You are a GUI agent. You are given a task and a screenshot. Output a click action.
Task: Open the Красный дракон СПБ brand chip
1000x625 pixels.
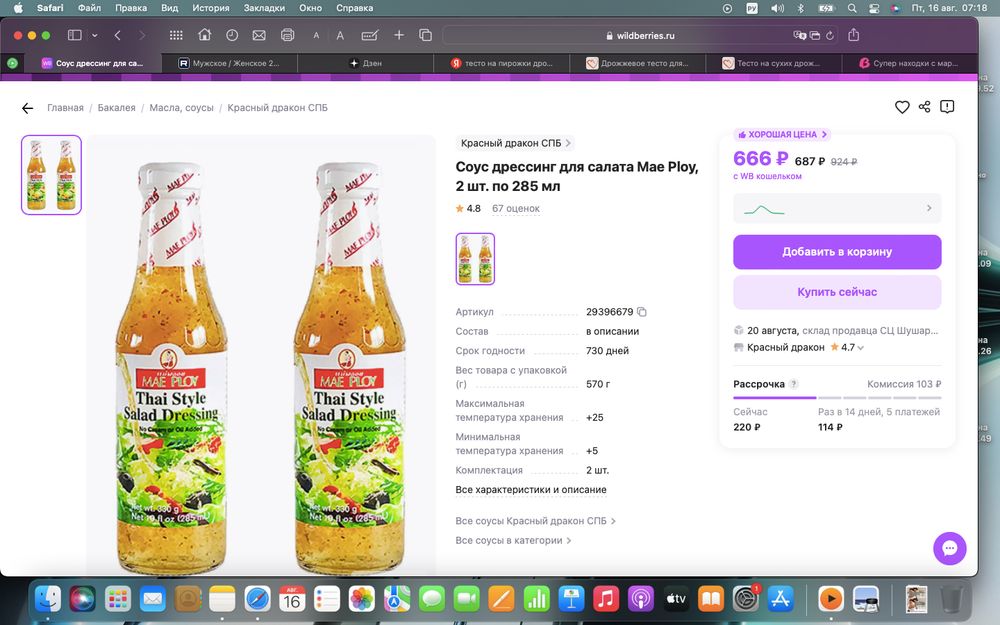pos(515,143)
